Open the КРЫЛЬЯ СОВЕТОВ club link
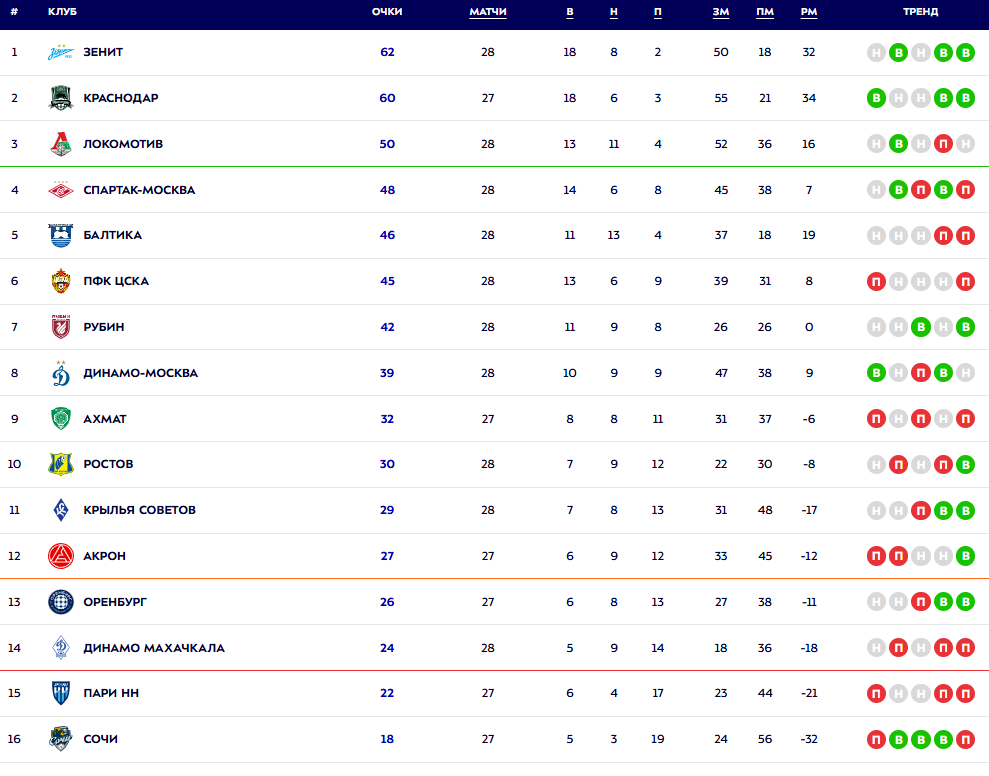 (x=139, y=510)
